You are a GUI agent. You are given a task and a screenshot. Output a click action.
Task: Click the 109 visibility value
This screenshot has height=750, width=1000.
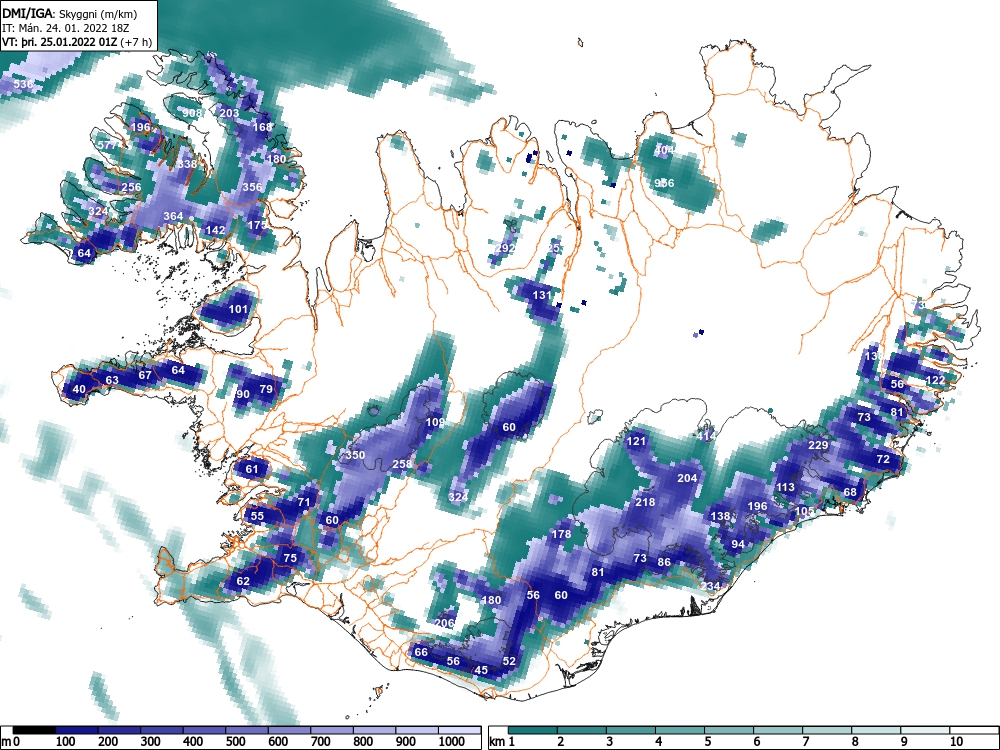point(435,422)
